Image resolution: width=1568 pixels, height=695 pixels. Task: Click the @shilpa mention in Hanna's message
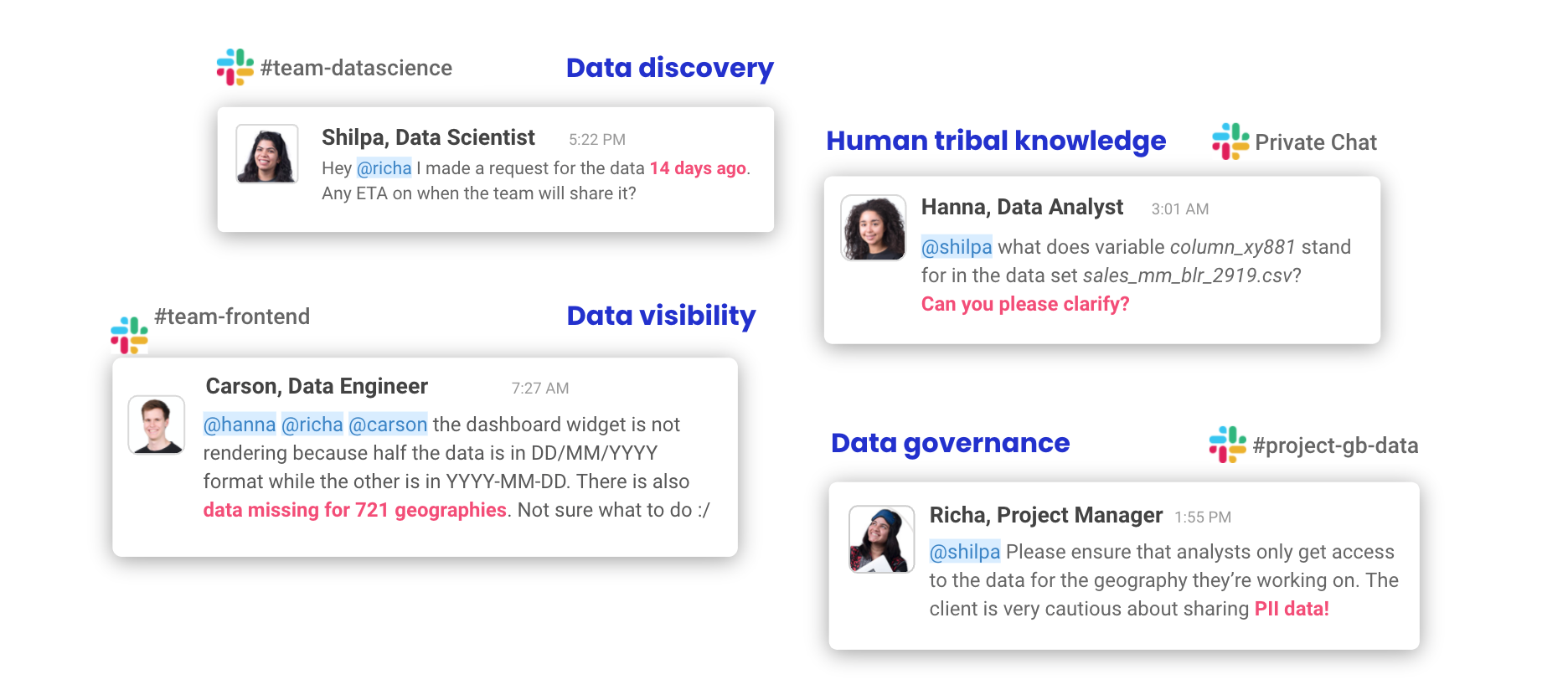coord(957,247)
